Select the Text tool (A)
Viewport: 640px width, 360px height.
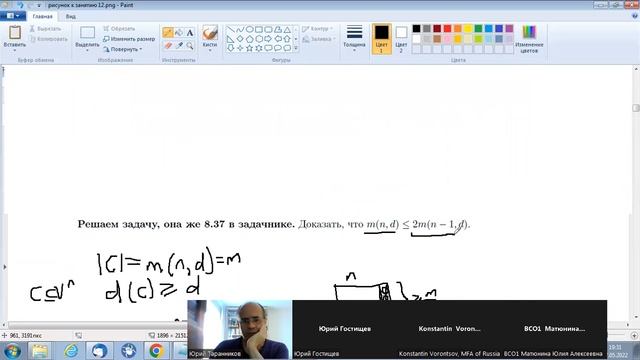tap(190, 33)
